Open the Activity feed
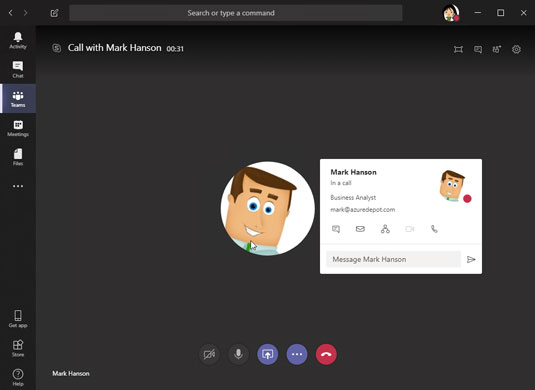Screen dimensions: 535x390 click(18, 40)
